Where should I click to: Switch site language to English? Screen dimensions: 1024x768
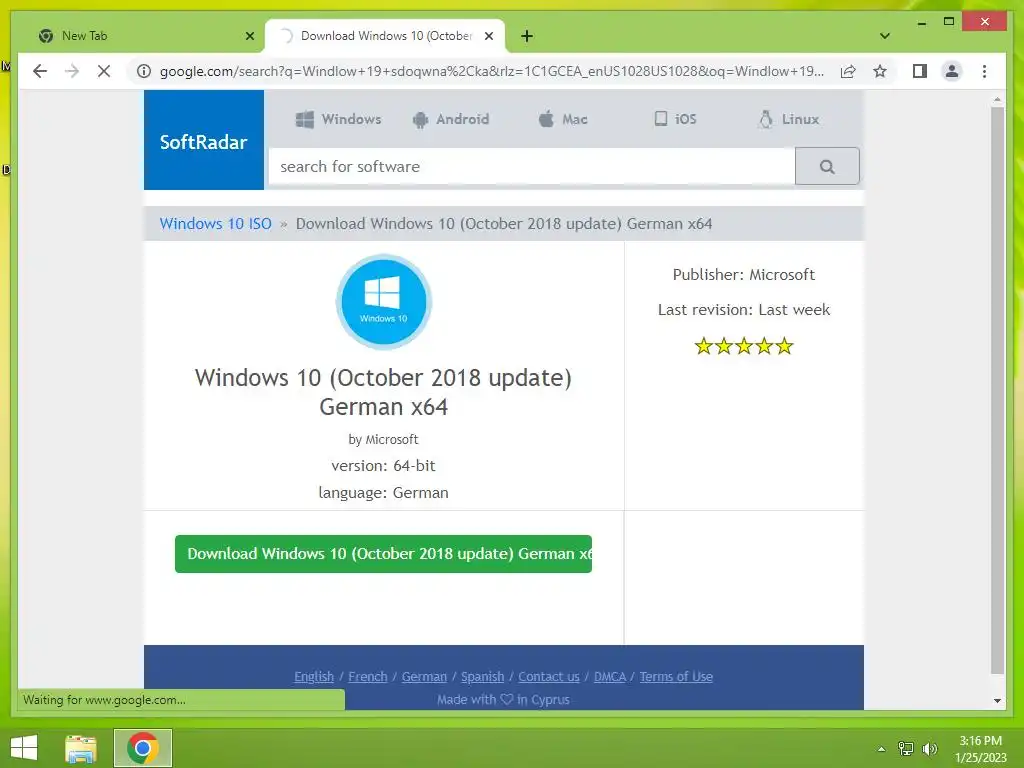point(314,677)
